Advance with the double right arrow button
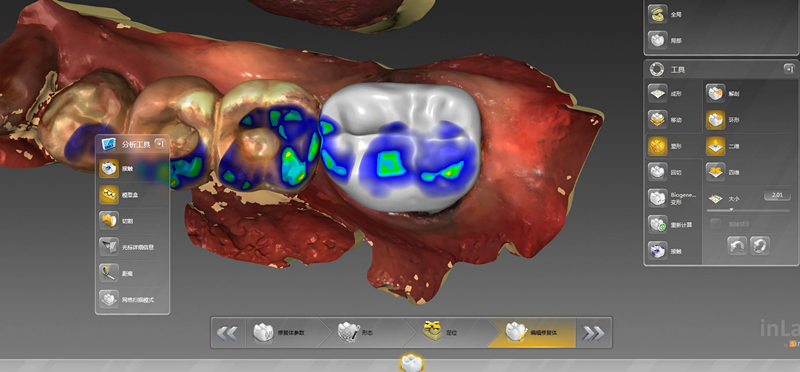Image resolution: width=800 pixels, height=372 pixels. 593,333
